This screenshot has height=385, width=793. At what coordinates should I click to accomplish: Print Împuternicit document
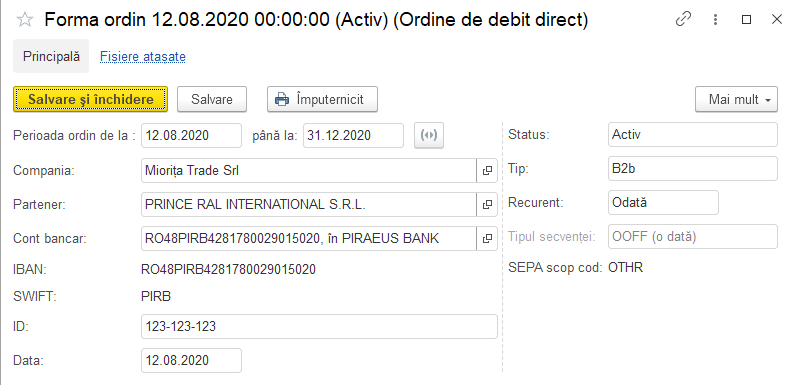(x=322, y=99)
